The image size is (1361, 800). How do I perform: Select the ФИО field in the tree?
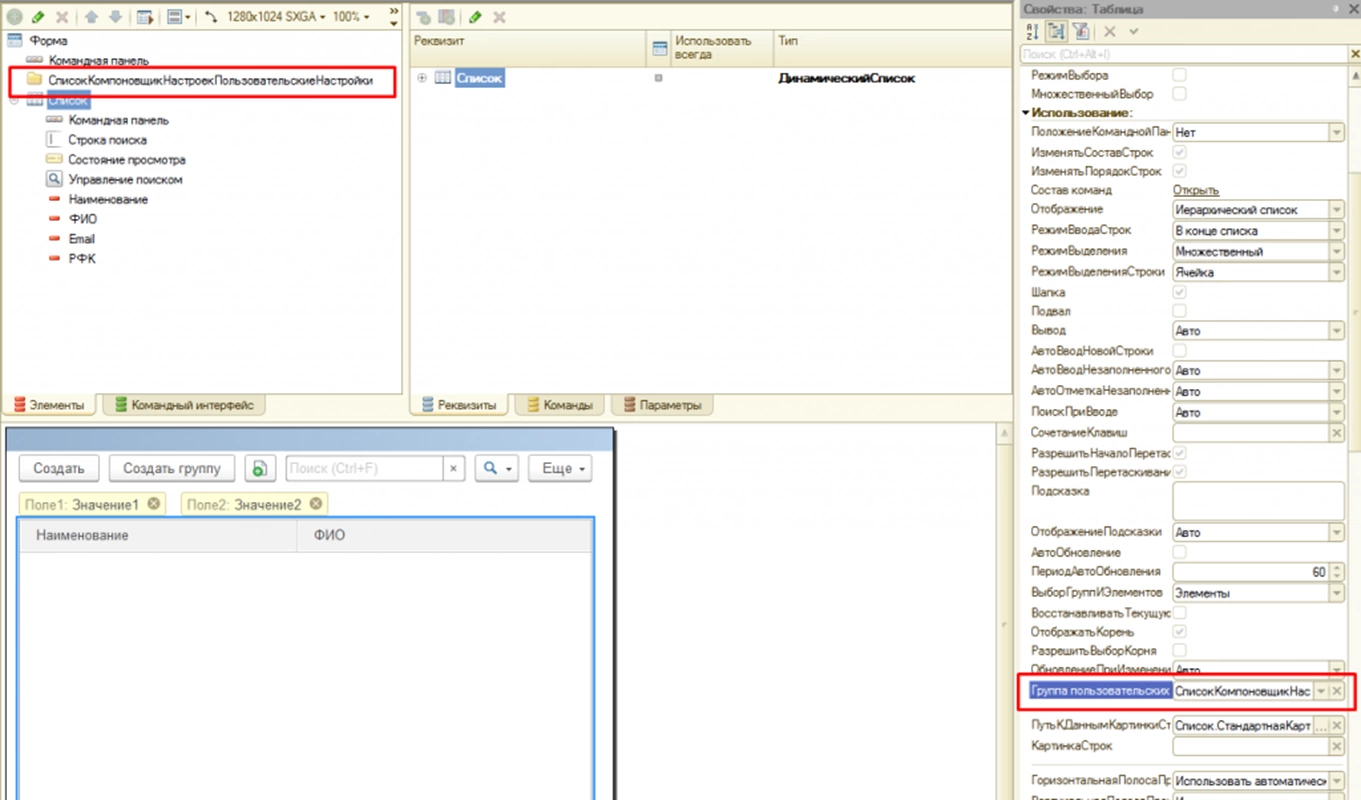83,219
